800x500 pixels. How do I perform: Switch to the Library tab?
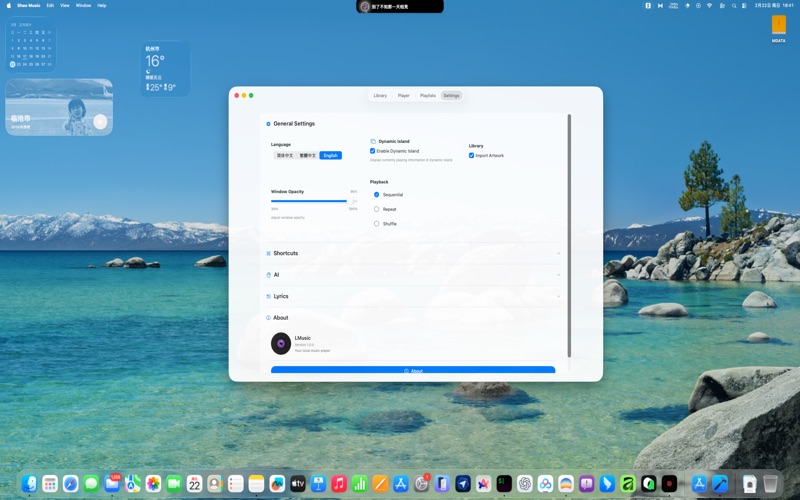coord(380,95)
